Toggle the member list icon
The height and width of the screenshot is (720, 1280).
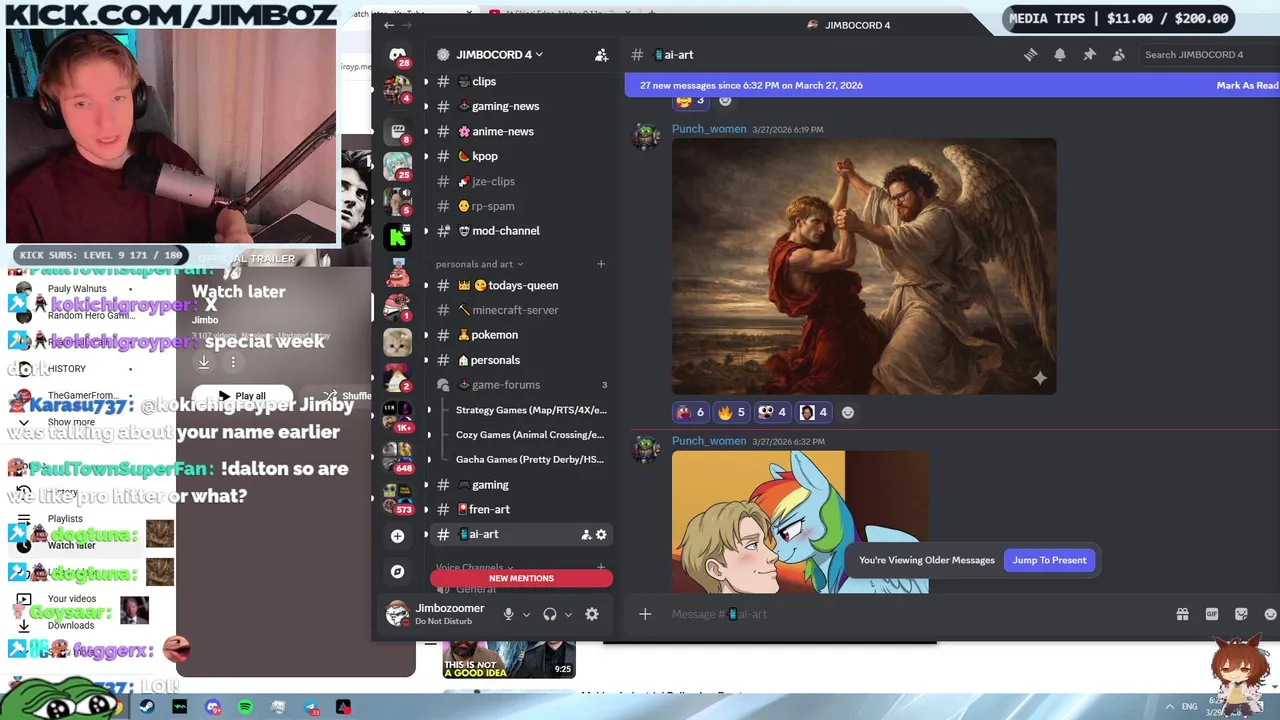[x=1119, y=55]
